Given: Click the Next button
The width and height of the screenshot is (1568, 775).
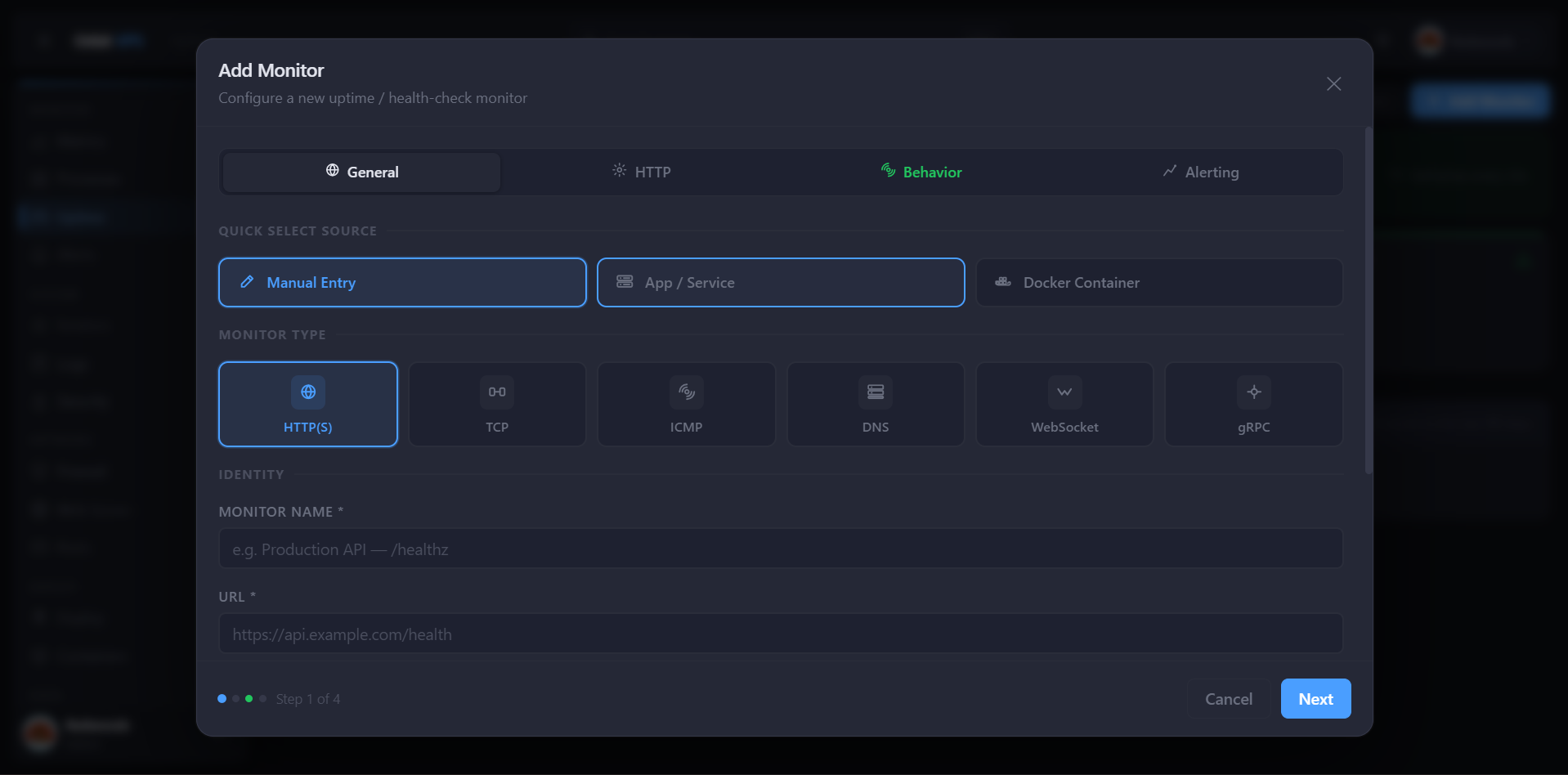Looking at the screenshot, I should tap(1315, 699).
